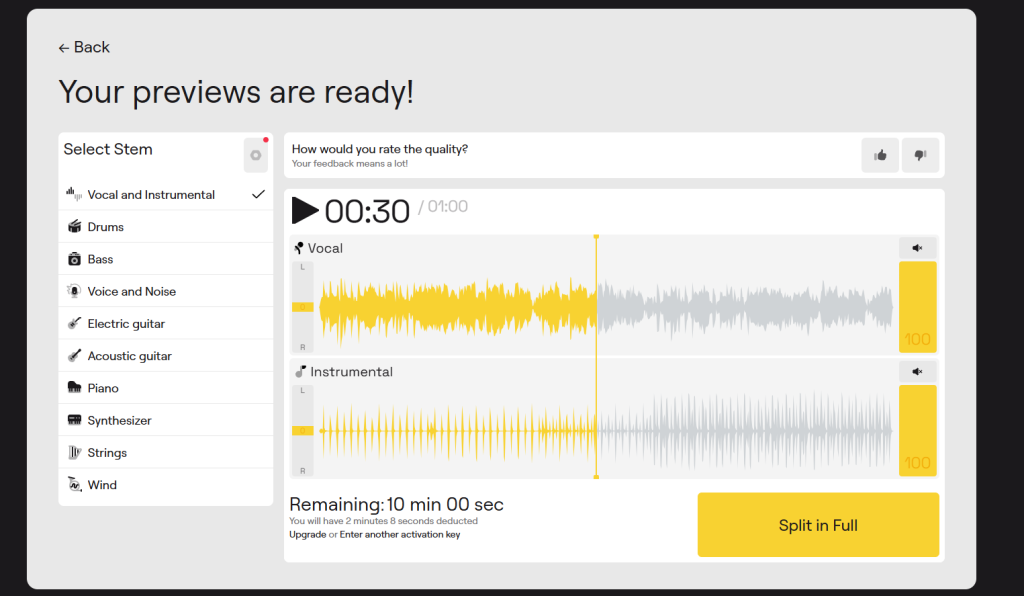The height and width of the screenshot is (596, 1024).
Task: Choose Acoustic guitar stem
Action: pyautogui.click(x=129, y=356)
